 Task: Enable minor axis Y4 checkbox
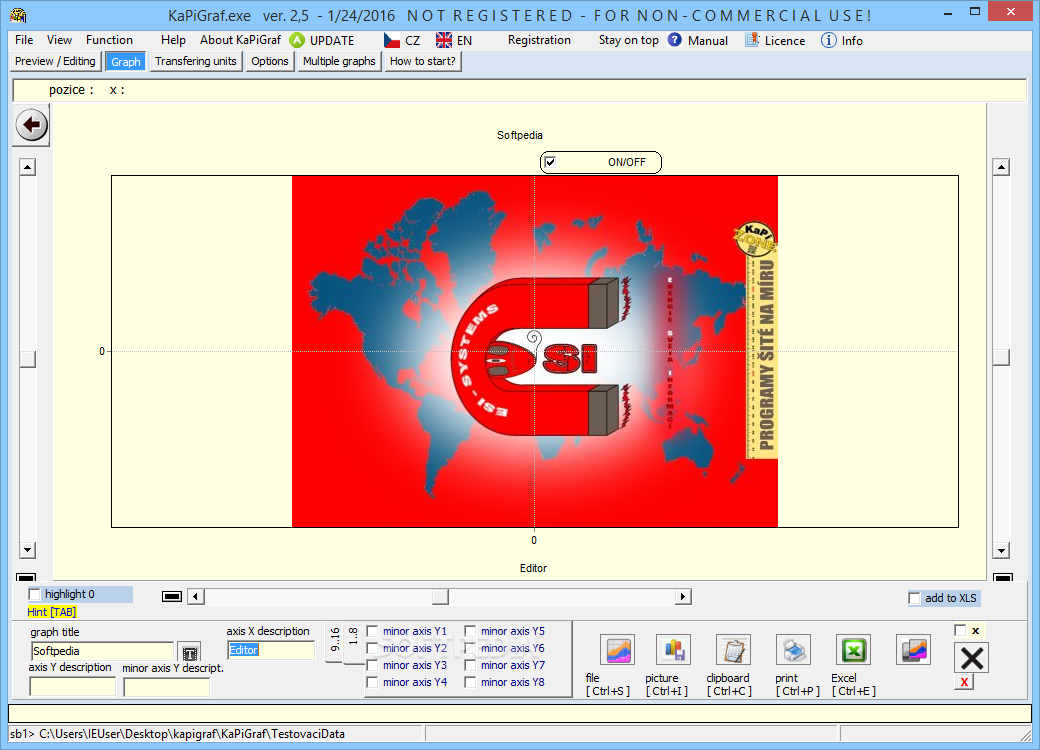point(373,682)
